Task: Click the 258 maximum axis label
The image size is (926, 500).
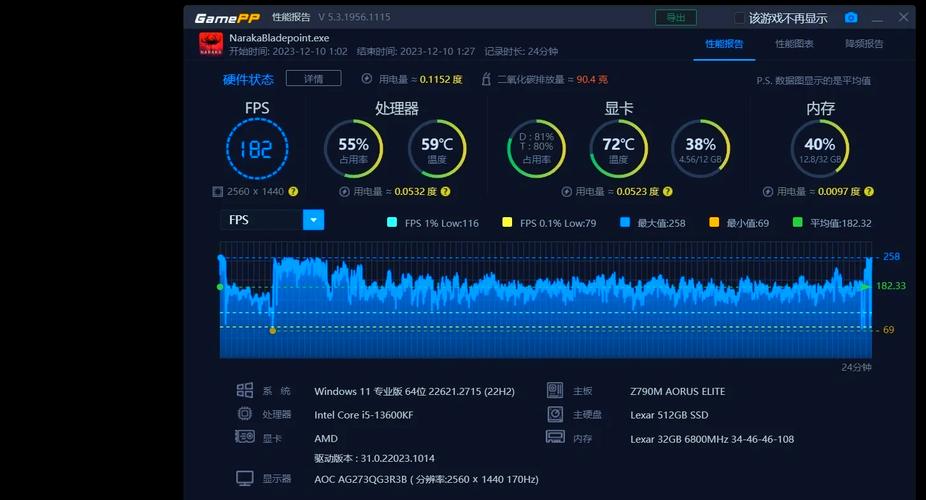Action: pyautogui.click(x=891, y=256)
